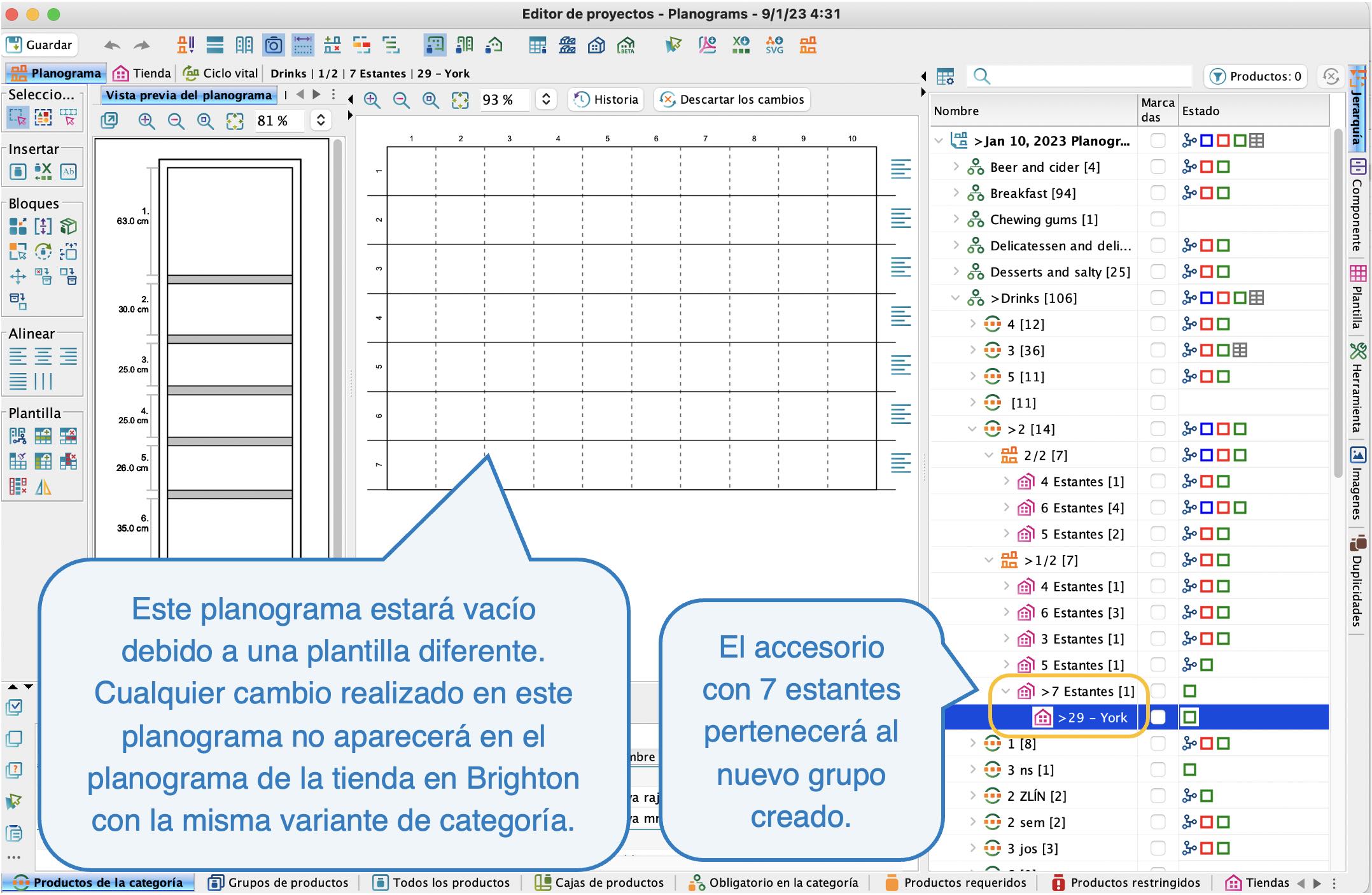
Task: Switch to the Ciclo vital tab
Action: [220, 73]
